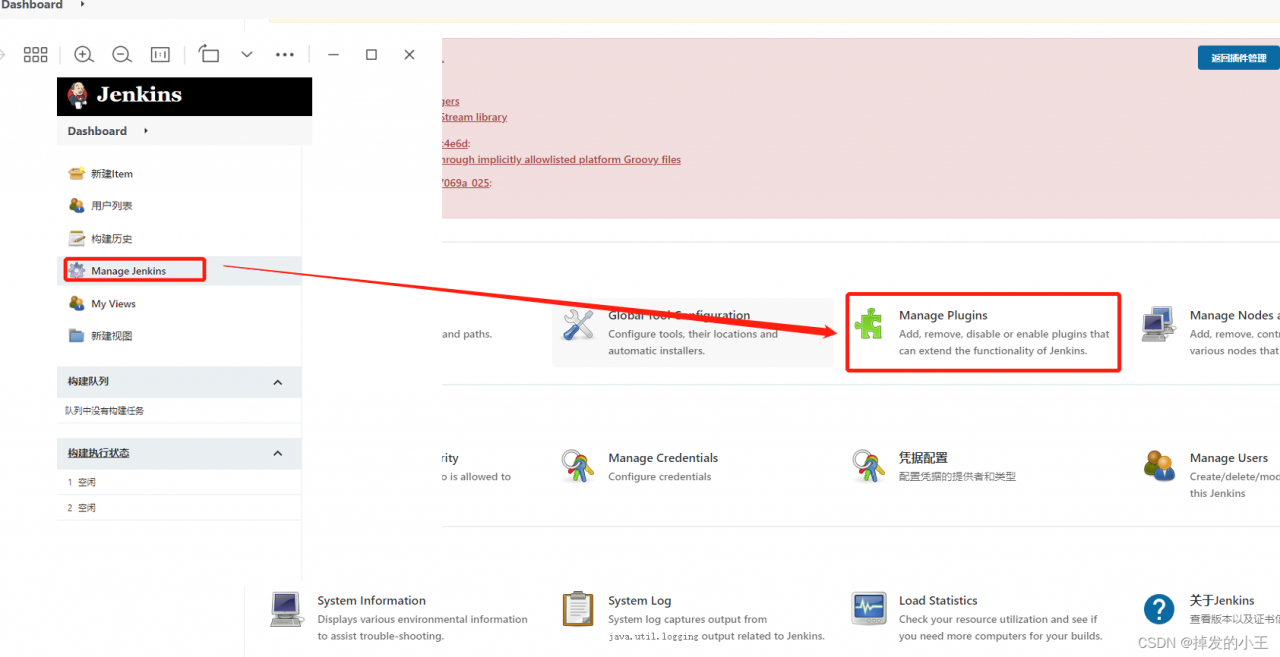Viewport: 1280px width, 657px height.
Task: Open Manage Nodes computer icon
Action: (1159, 324)
